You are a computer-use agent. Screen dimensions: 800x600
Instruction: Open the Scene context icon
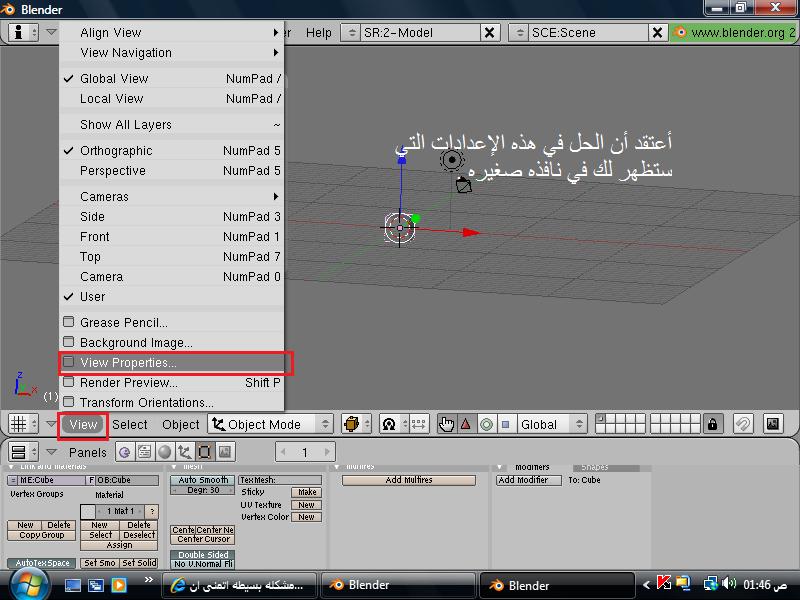[224, 452]
